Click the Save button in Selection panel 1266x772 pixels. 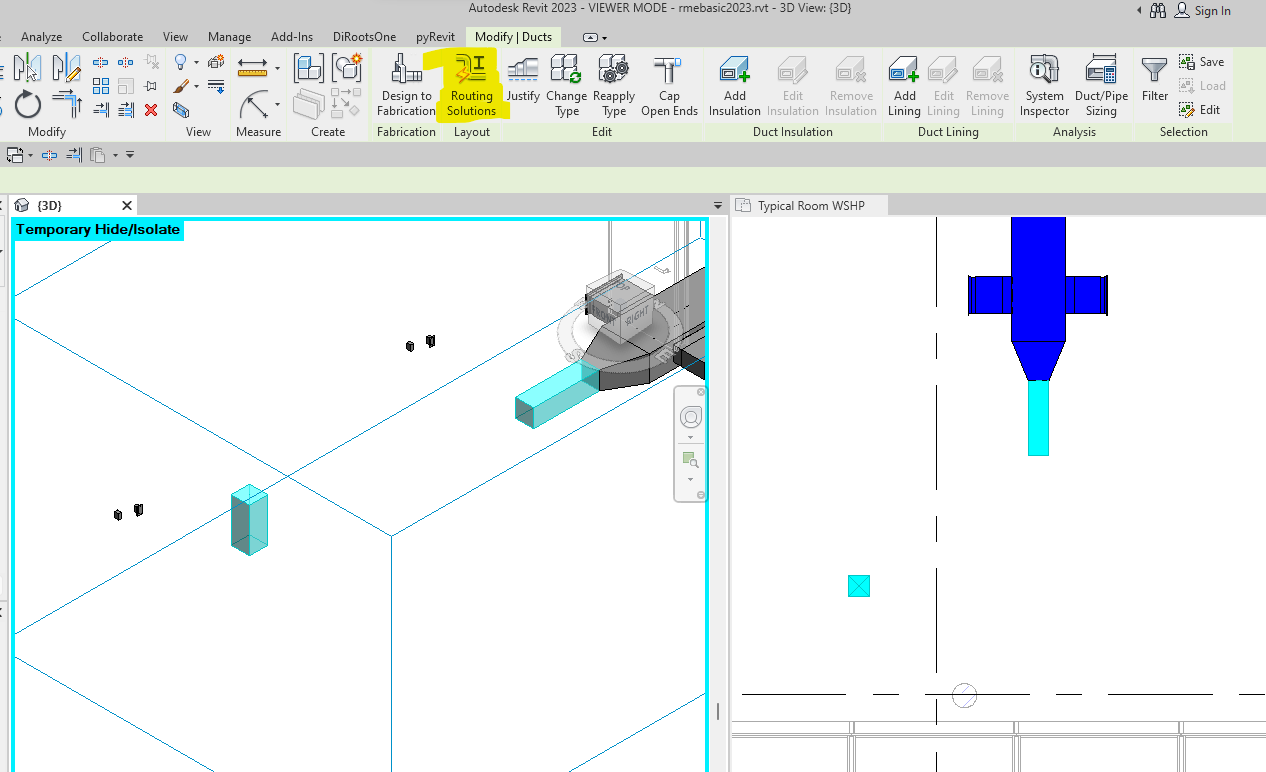click(1202, 61)
